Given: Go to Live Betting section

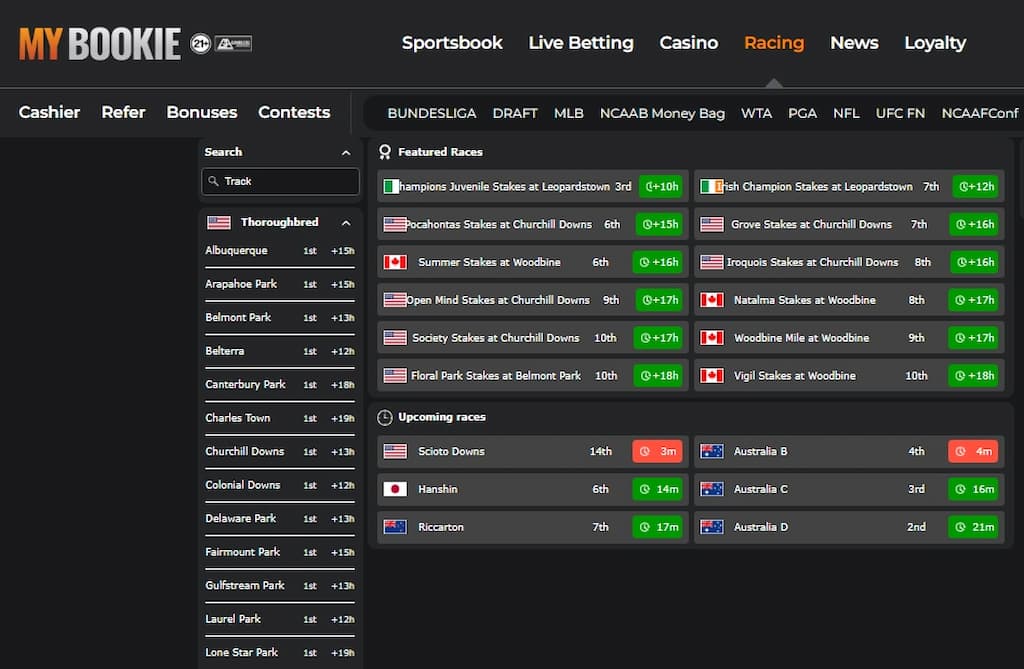Looking at the screenshot, I should (580, 43).
